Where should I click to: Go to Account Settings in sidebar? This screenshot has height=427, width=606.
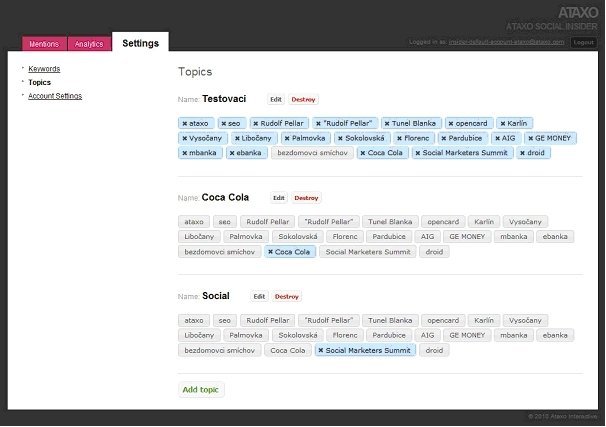[55, 96]
